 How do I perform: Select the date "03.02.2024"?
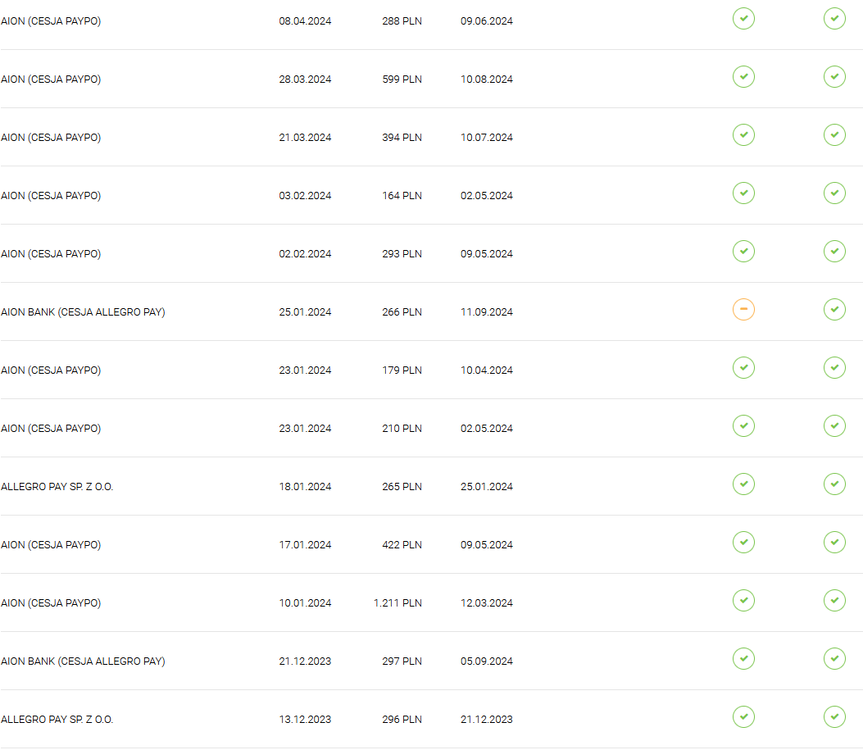tap(305, 195)
